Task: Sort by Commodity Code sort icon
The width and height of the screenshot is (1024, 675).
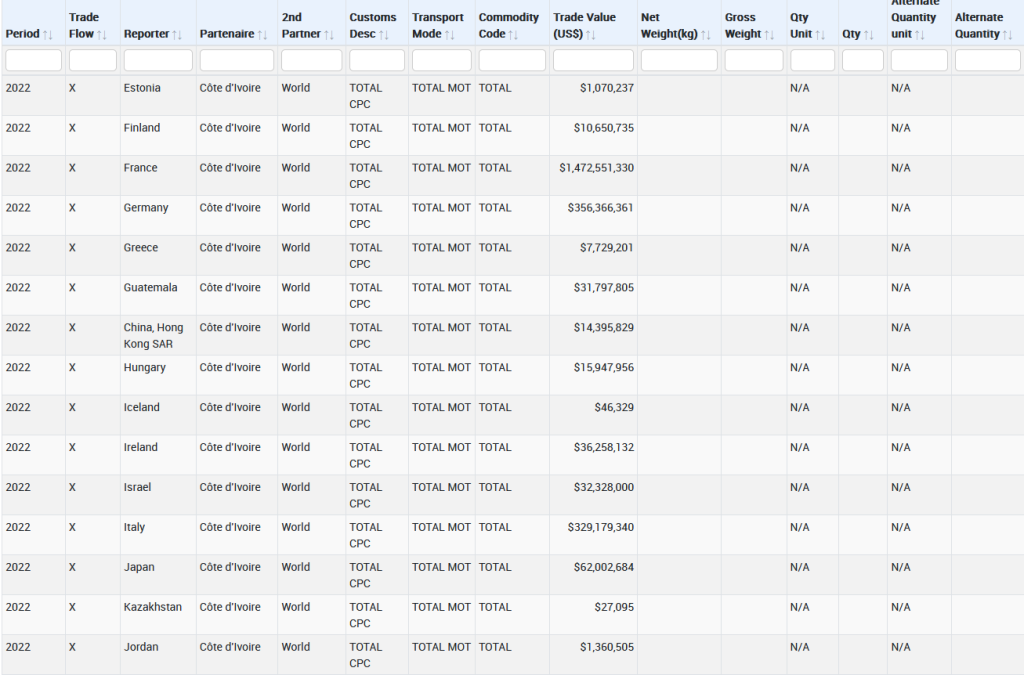Action: 513,35
